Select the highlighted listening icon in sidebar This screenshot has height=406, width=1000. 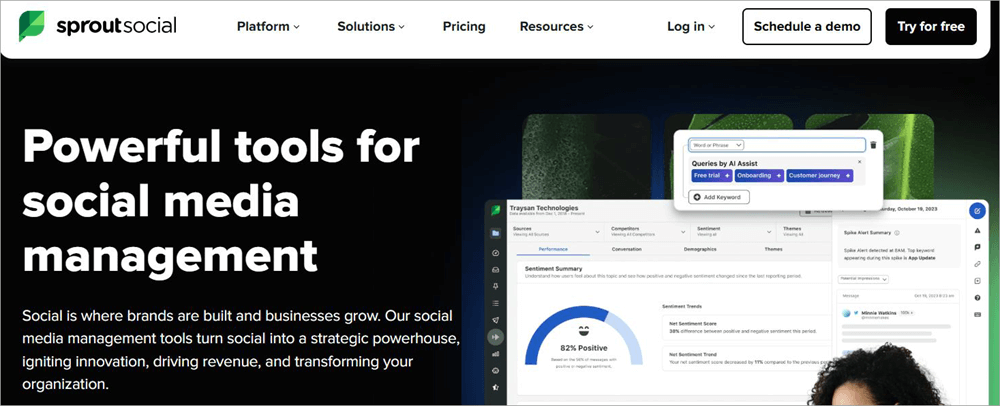click(x=496, y=336)
